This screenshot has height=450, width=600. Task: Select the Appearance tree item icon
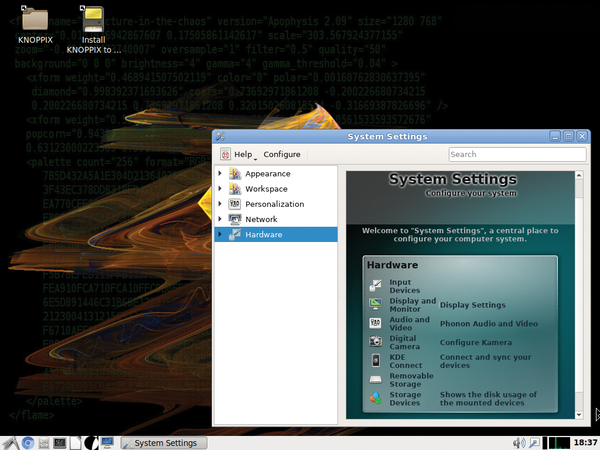click(x=235, y=173)
